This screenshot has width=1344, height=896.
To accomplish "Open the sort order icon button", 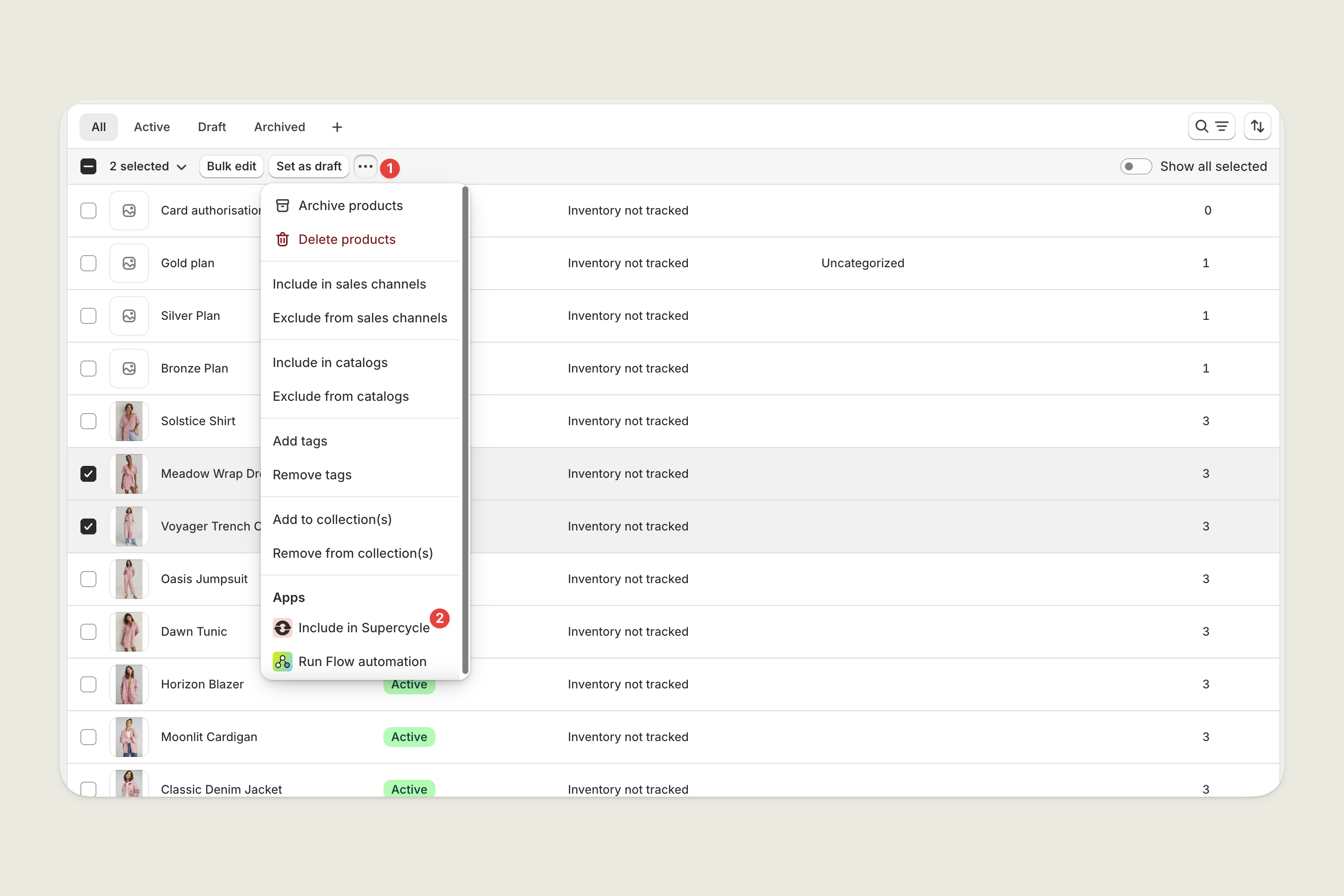I will [1257, 126].
